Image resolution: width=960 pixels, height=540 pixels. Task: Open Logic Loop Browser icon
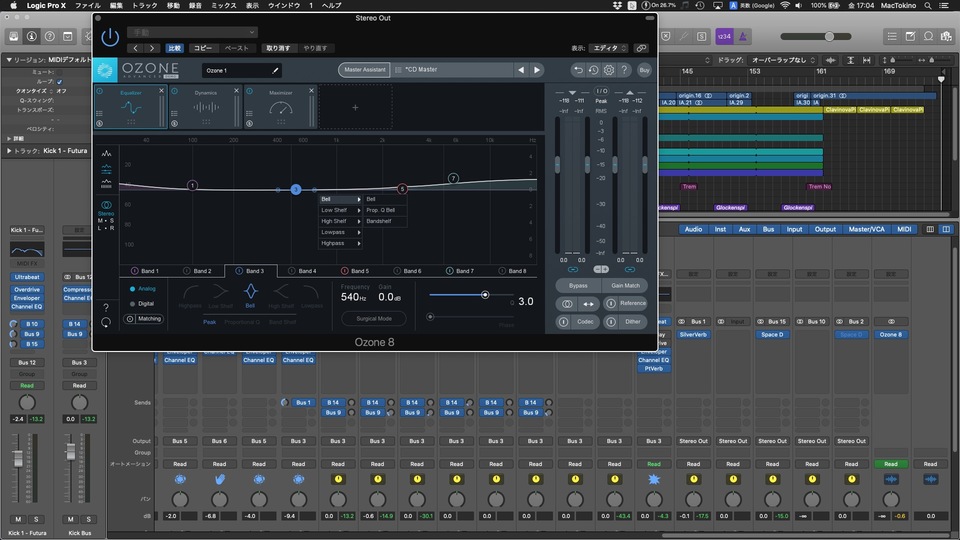point(929,37)
